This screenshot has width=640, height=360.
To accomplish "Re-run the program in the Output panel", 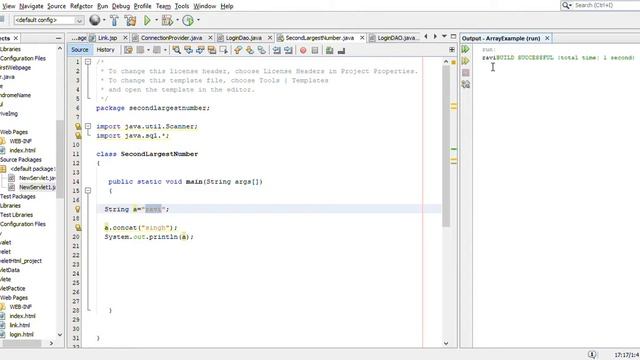I will pyautogui.click(x=465, y=49).
